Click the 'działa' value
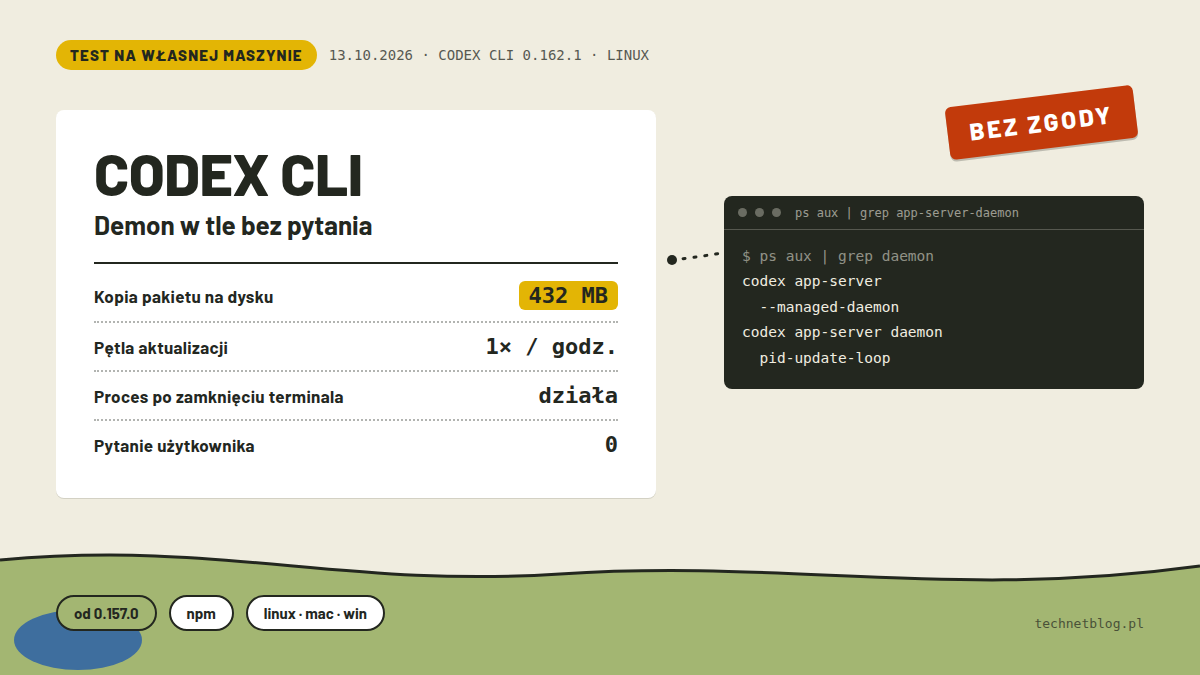This screenshot has height=675, width=1200. pyautogui.click(x=578, y=395)
